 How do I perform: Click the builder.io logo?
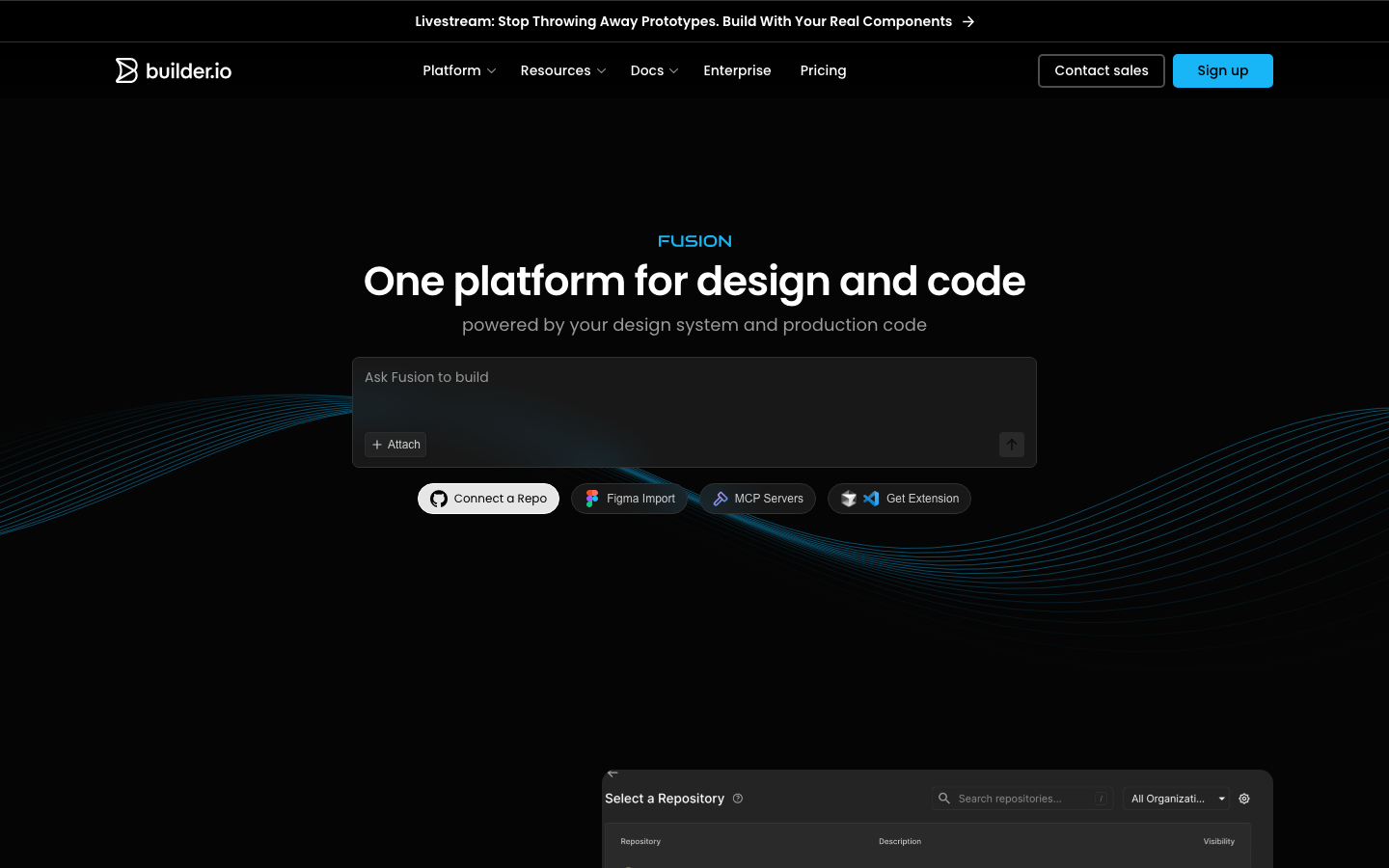[x=174, y=70]
